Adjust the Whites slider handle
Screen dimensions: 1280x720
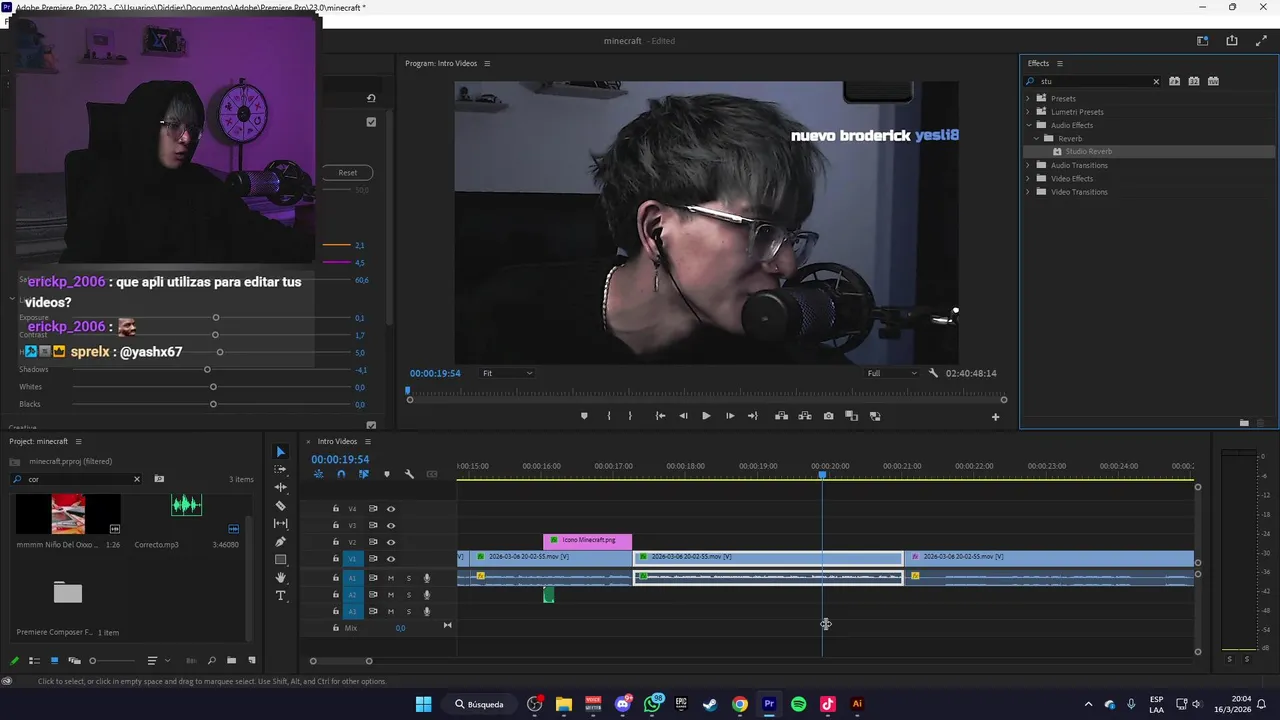pos(213,387)
